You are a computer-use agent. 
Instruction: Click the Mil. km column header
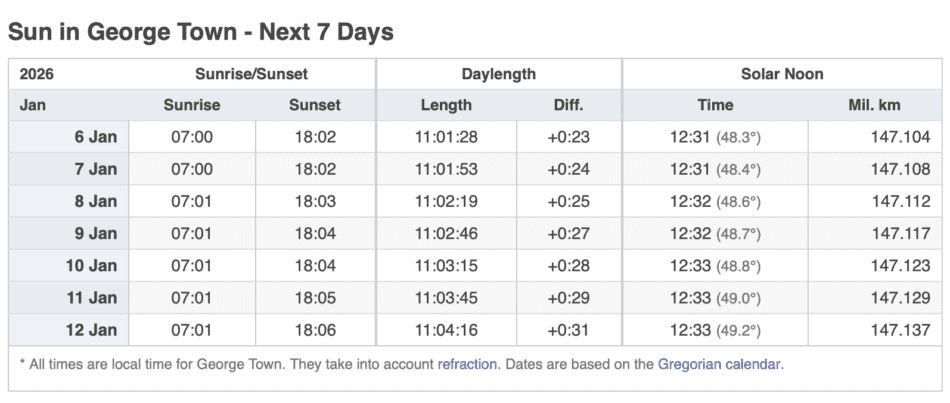tap(877, 105)
